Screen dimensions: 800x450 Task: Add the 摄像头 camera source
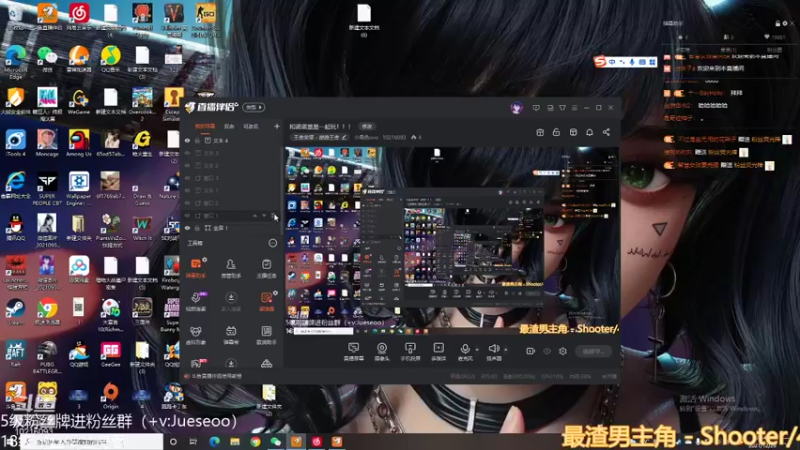(x=382, y=352)
